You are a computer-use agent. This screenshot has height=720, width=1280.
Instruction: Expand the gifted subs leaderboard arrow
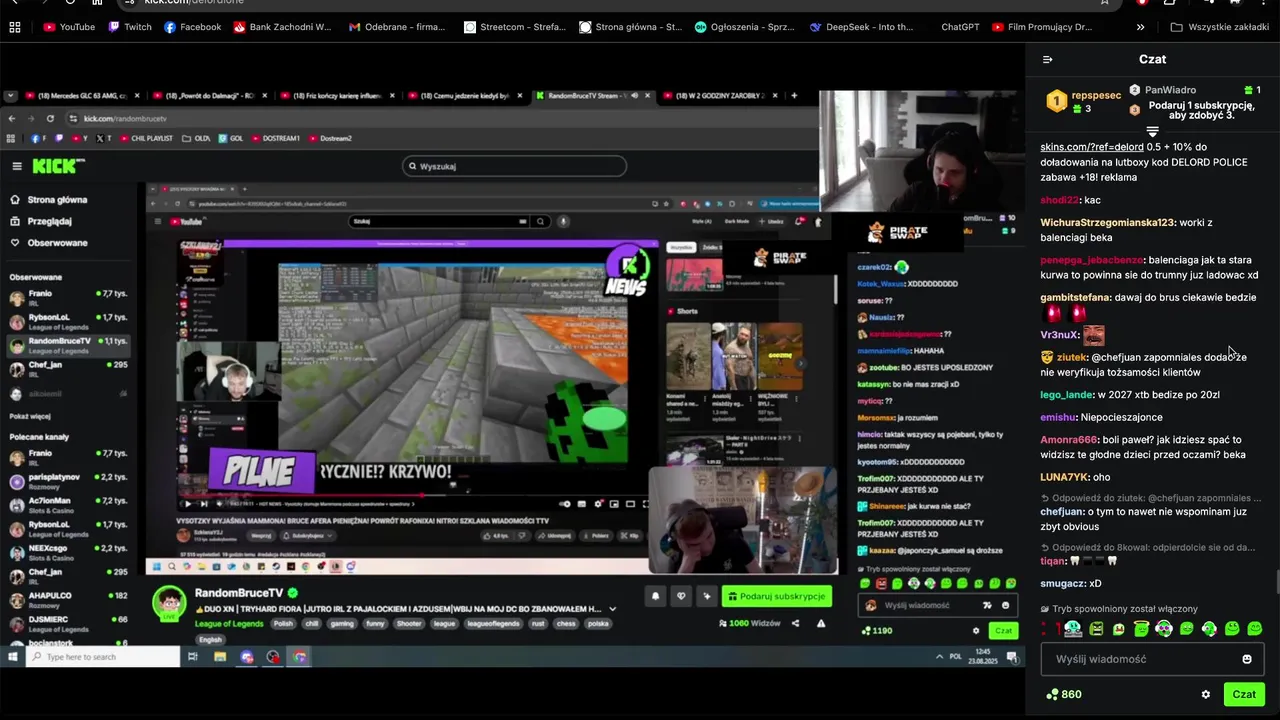tap(1152, 132)
